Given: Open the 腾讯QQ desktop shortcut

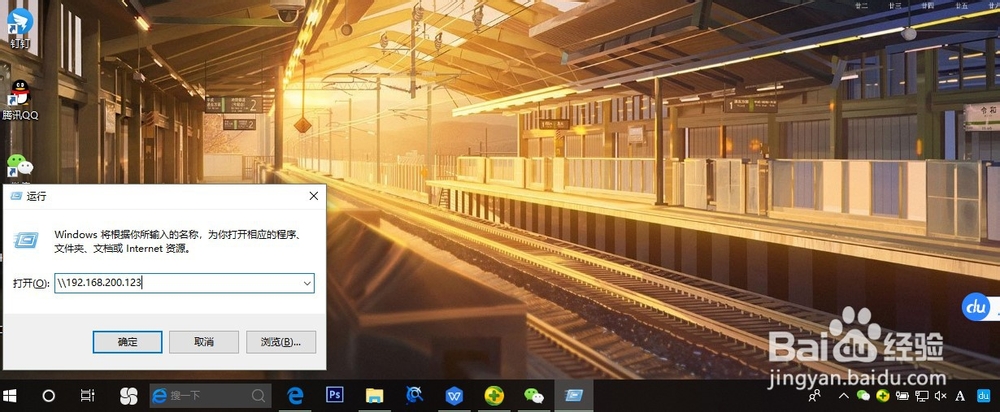Looking at the screenshot, I should (x=20, y=99).
